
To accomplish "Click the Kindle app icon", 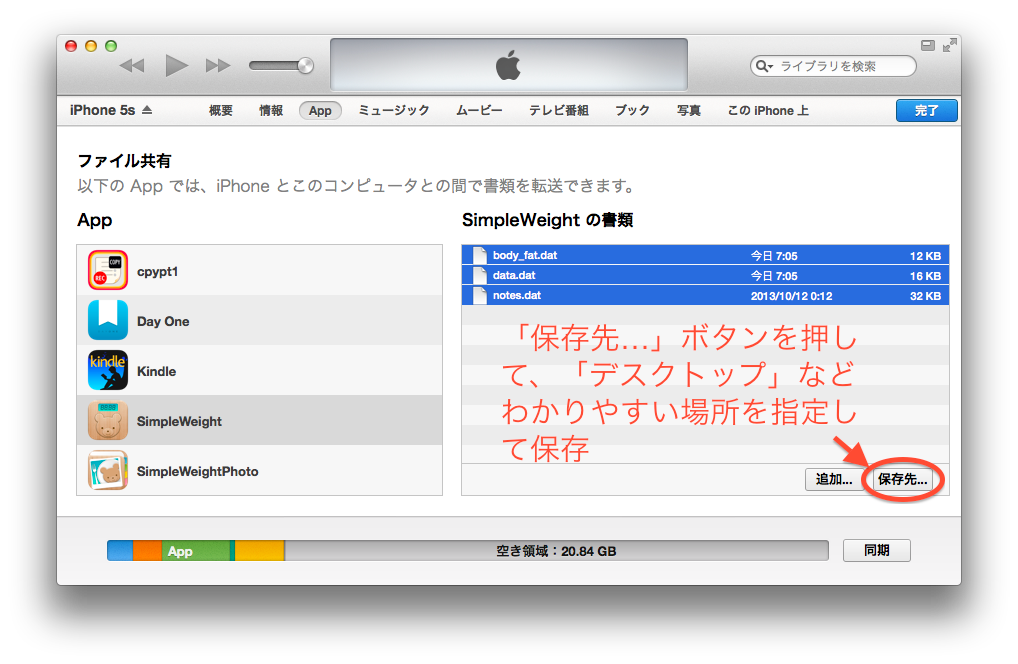I will tap(108, 371).
